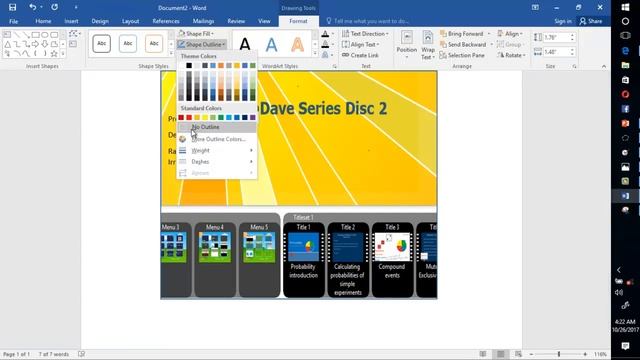This screenshot has height=360, width=640.
Task: Open the Text Direction dropdown
Action: 365,34
